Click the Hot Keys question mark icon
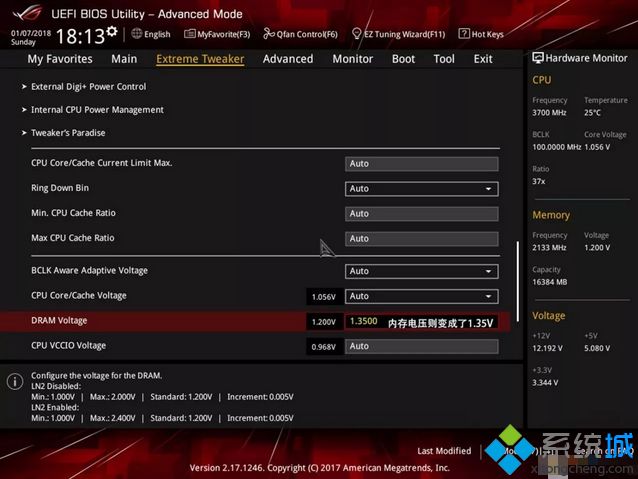 point(464,34)
